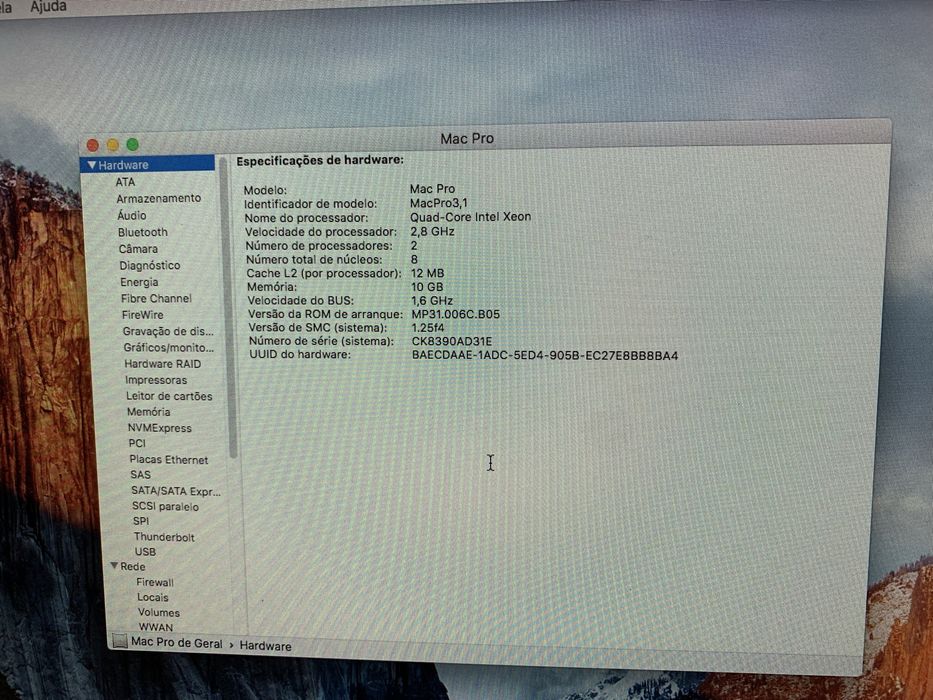This screenshot has width=933, height=700.
Task: Click the 1,6 GHz BUS speed value
Action: [x=431, y=301]
